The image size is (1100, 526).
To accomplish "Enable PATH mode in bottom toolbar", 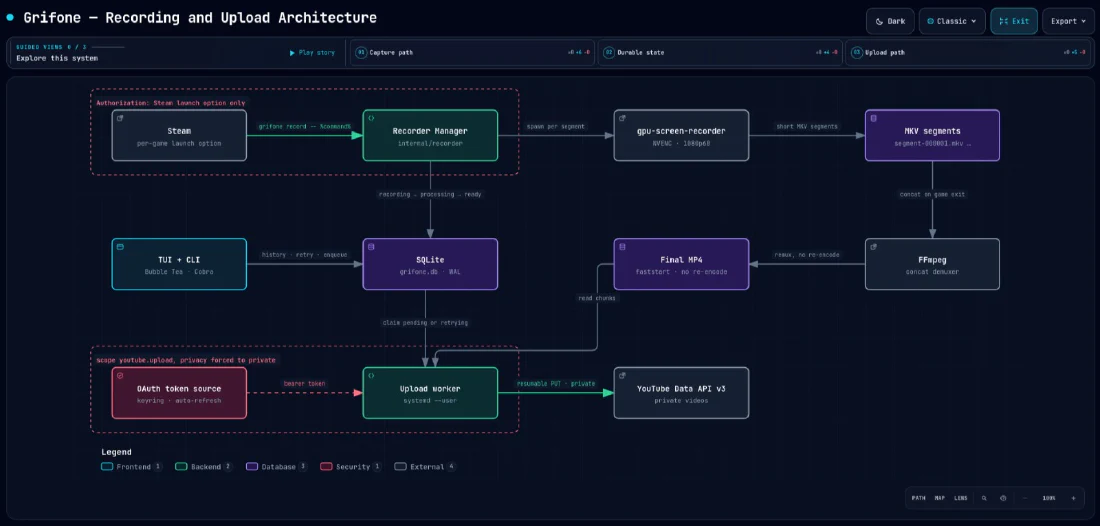I will coord(918,498).
